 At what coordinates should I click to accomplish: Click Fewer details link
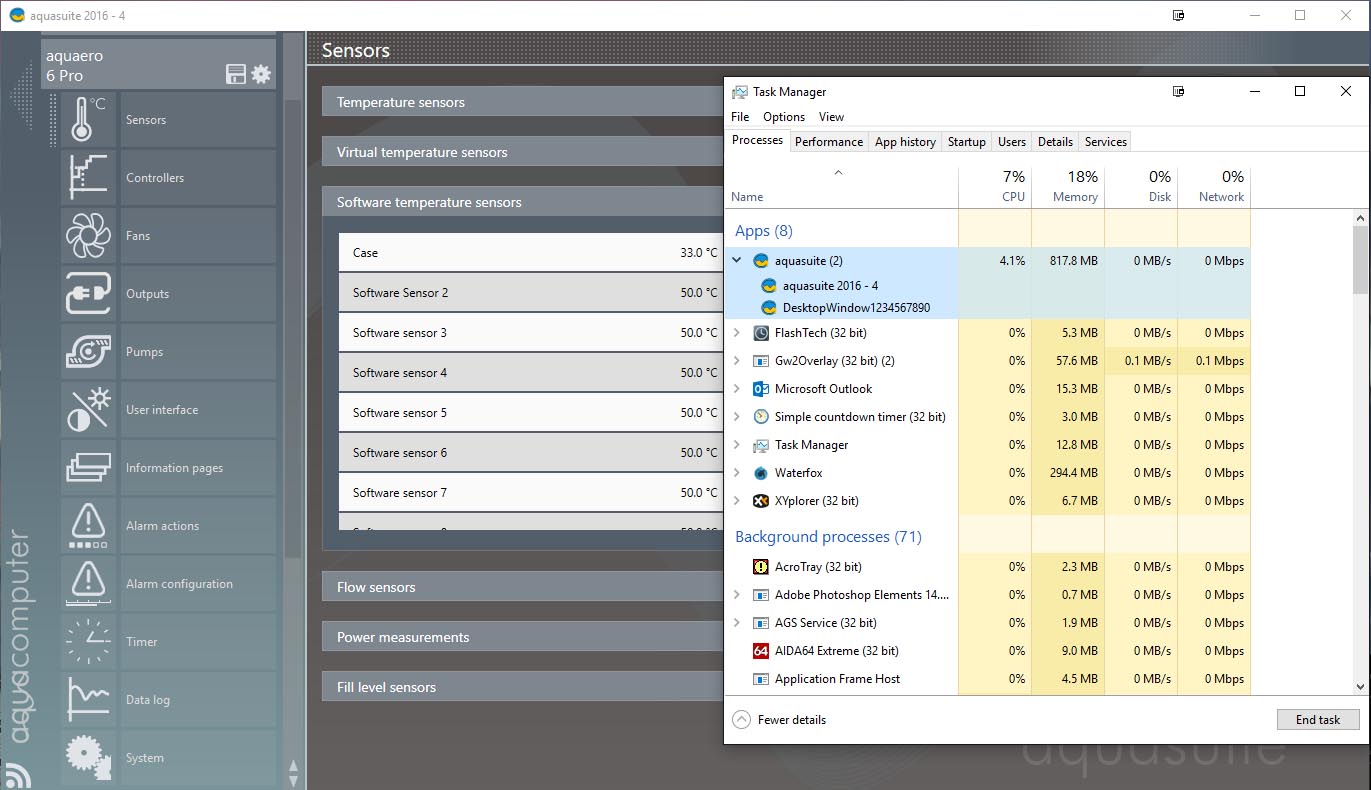click(791, 720)
